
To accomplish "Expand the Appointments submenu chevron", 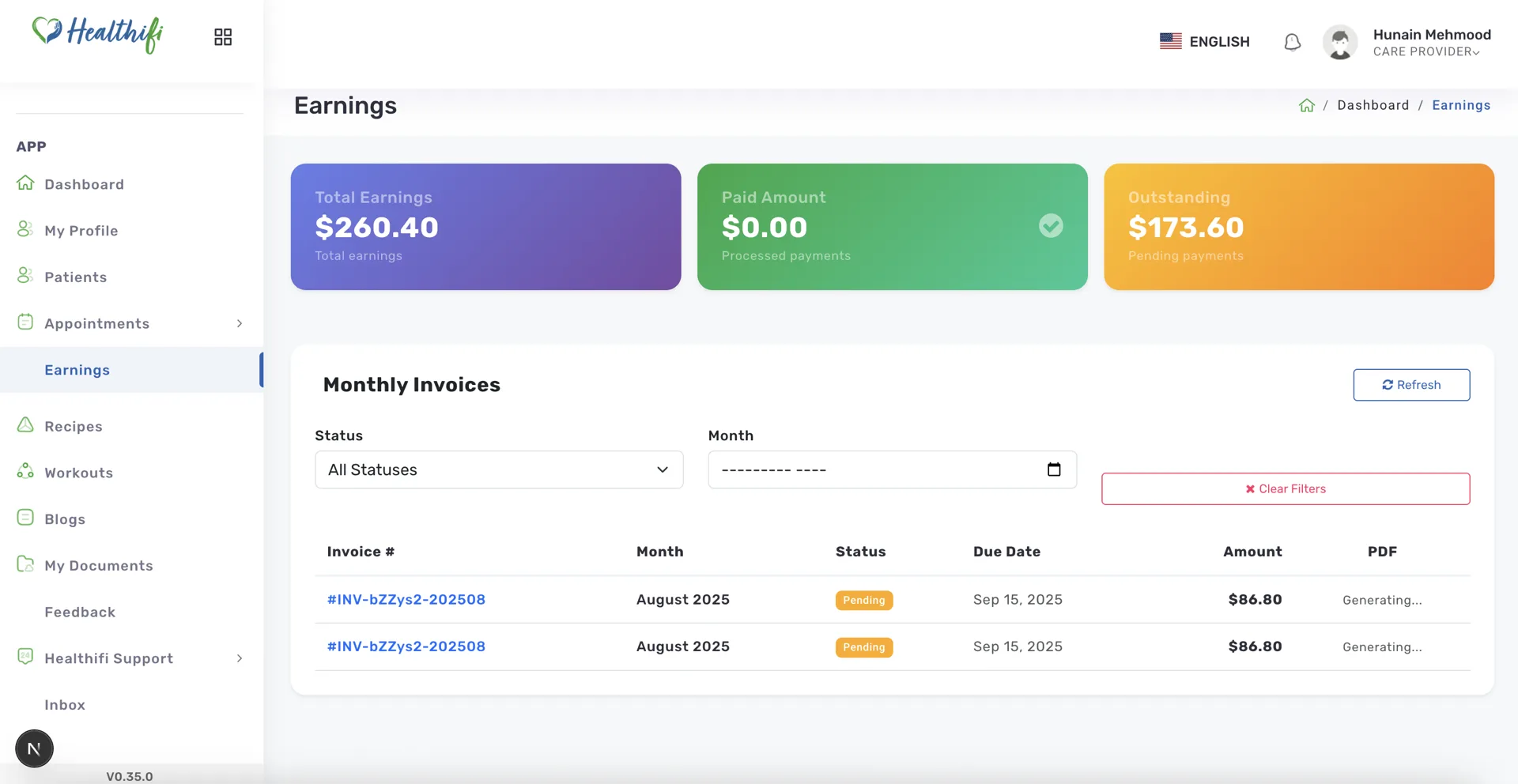I will [x=240, y=323].
